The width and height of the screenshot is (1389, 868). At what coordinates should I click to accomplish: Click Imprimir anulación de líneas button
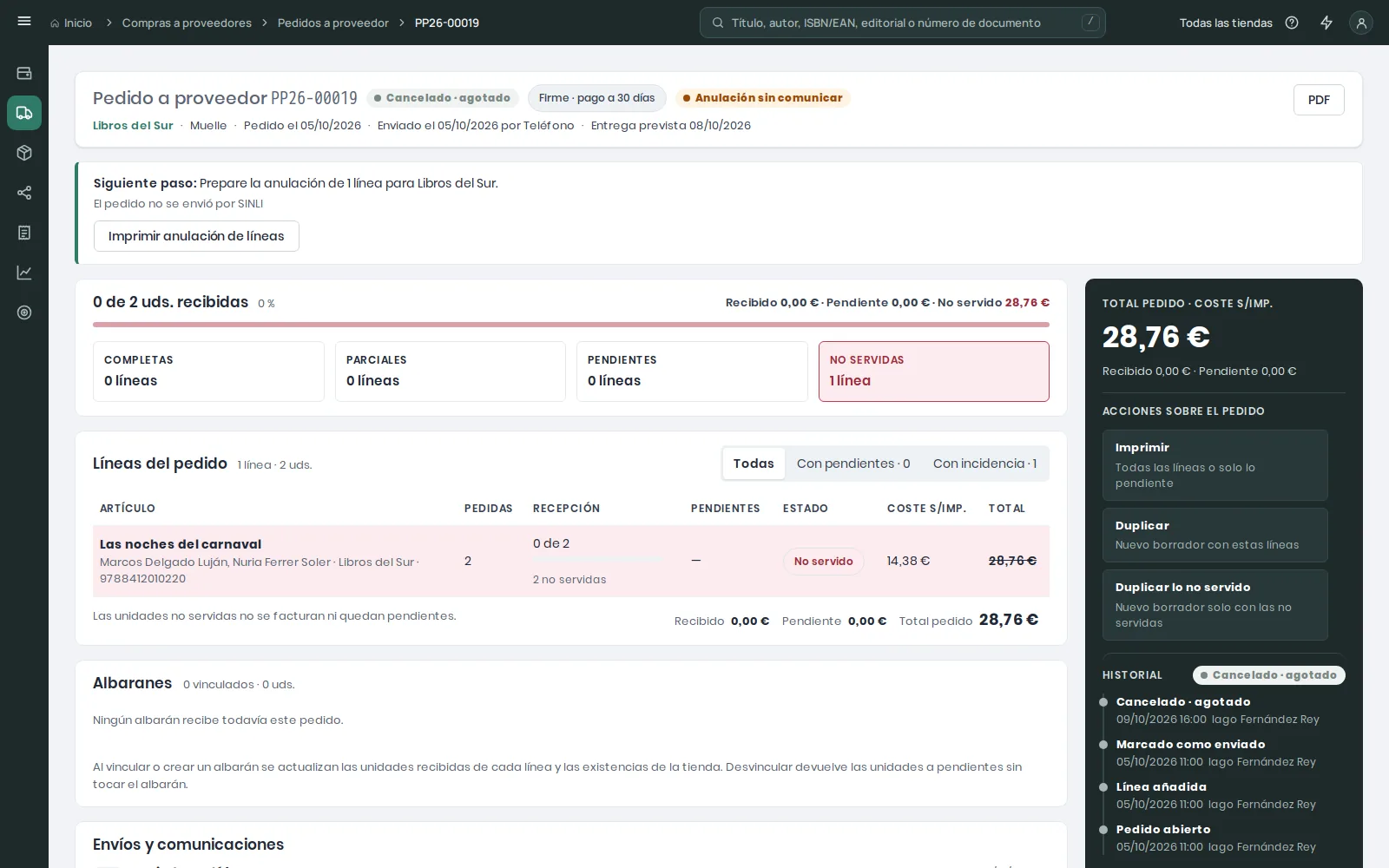point(196,236)
